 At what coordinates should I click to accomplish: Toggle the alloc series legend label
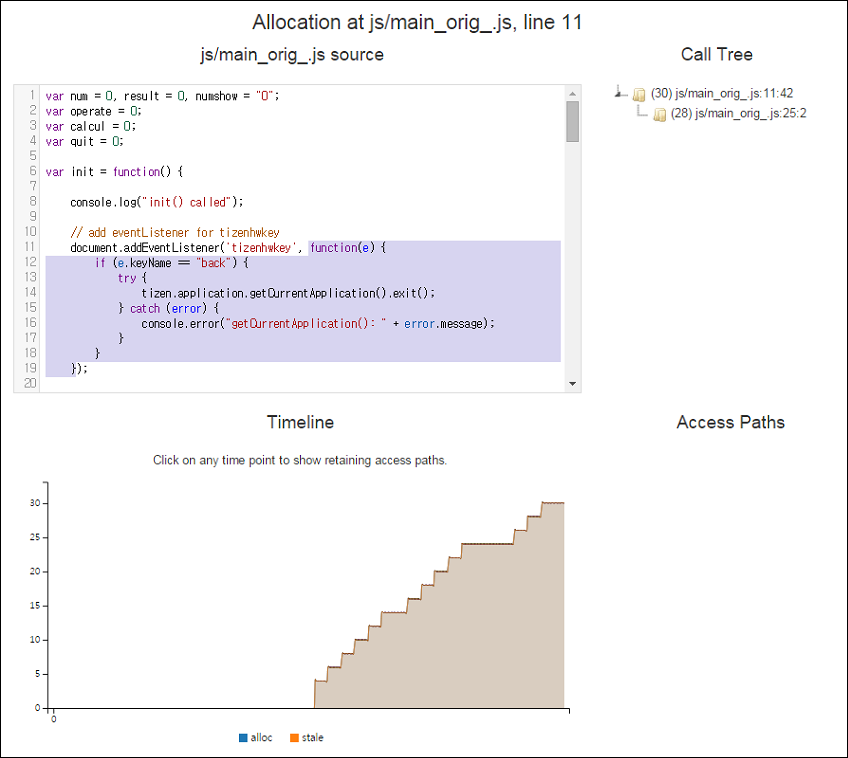coord(261,738)
